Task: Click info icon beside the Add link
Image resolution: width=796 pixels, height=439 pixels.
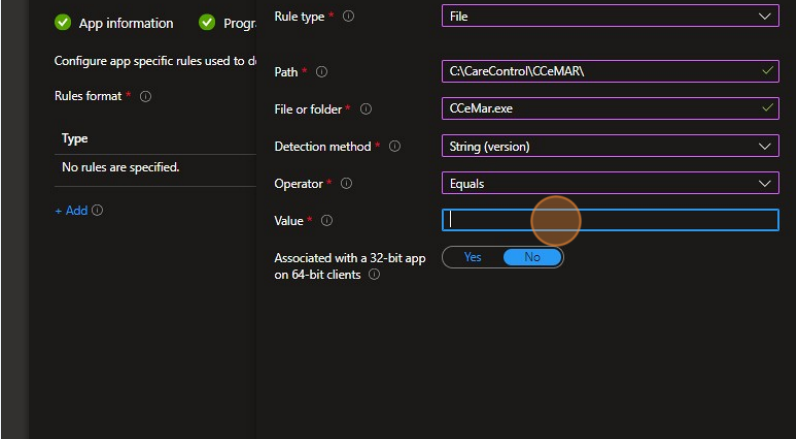Action: 98,211
